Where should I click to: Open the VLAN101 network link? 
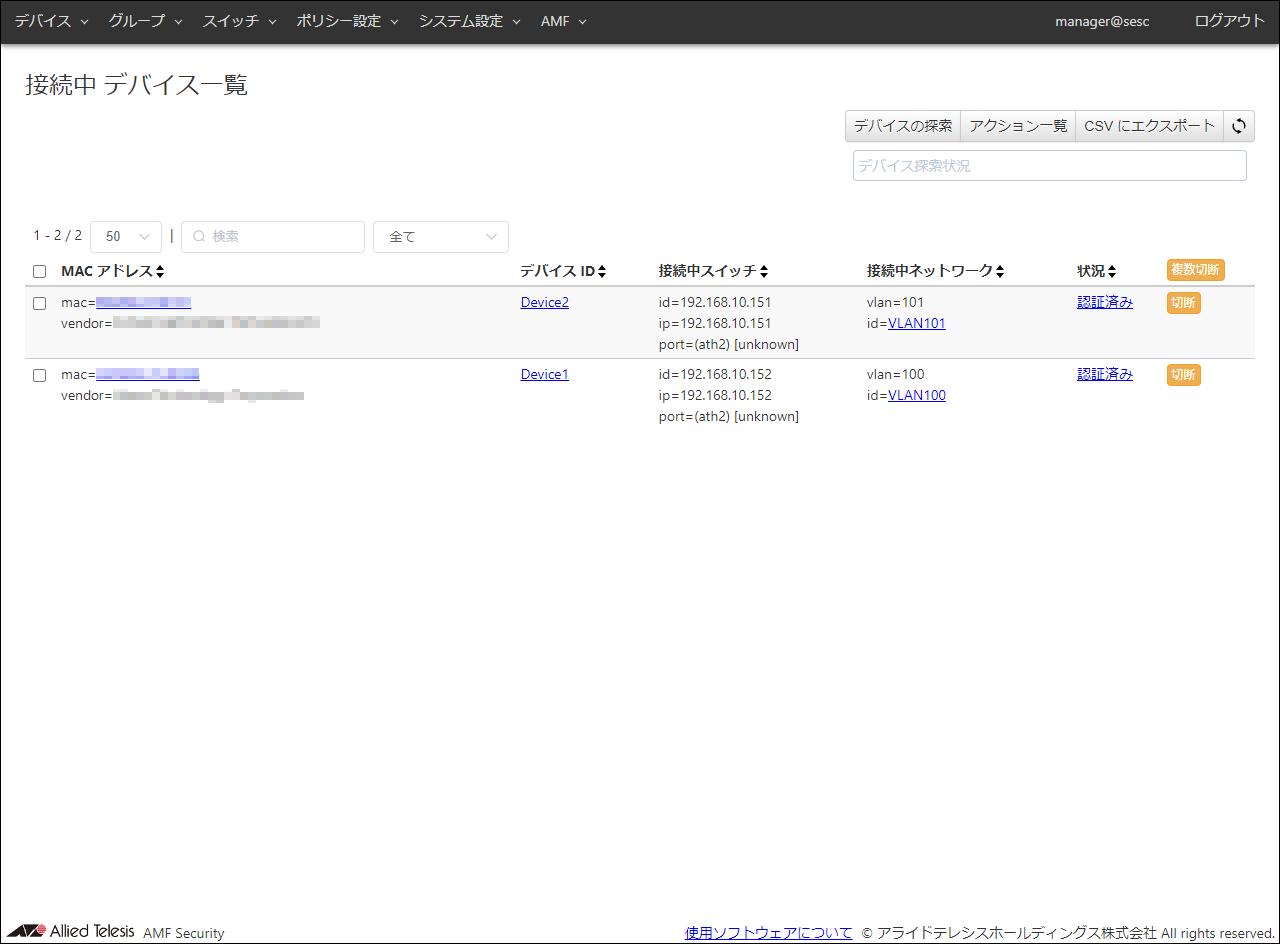[x=917, y=323]
